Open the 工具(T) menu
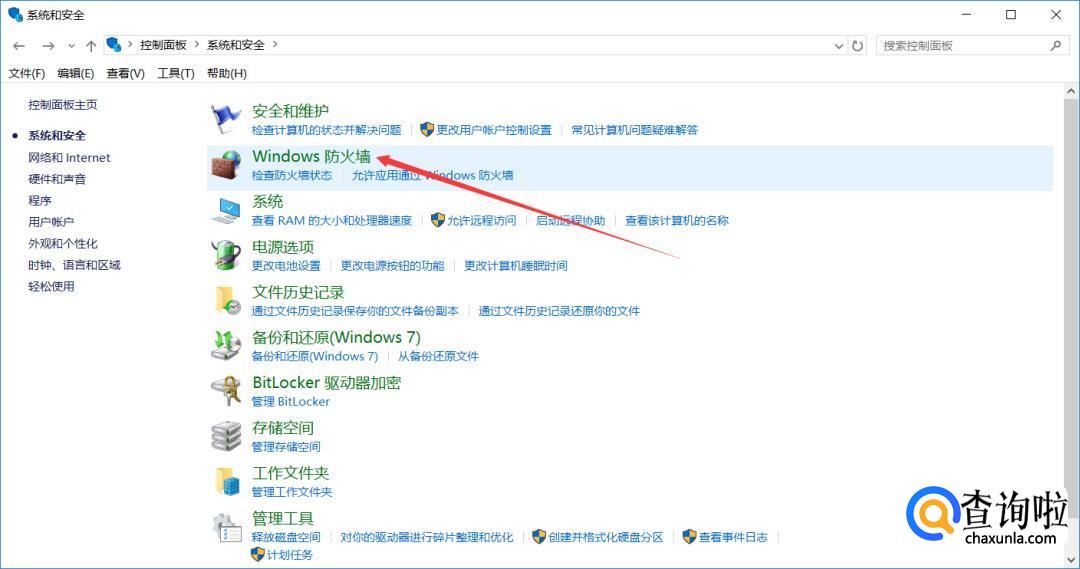This screenshot has width=1080, height=569. click(176, 73)
